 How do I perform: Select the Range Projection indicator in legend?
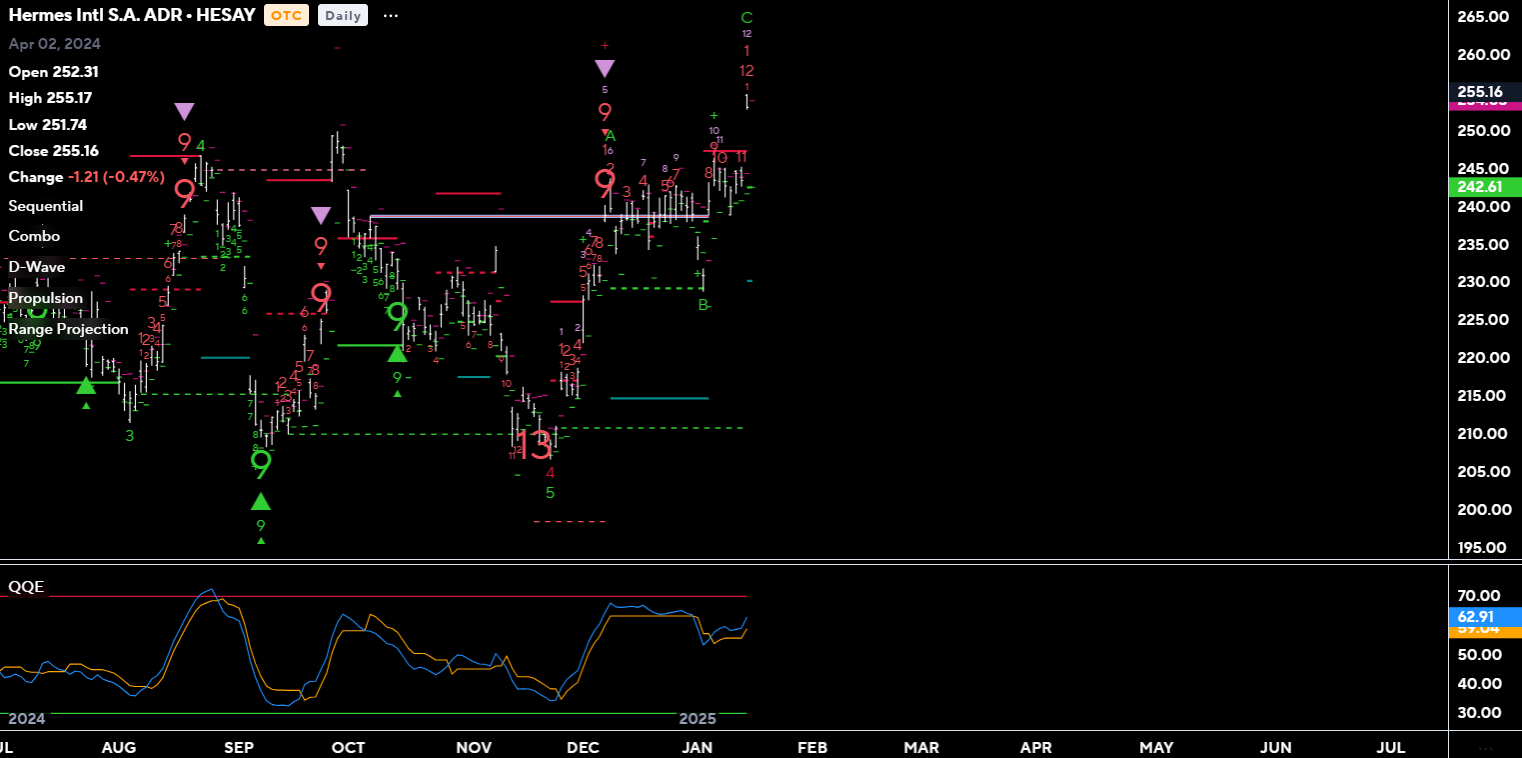point(69,329)
